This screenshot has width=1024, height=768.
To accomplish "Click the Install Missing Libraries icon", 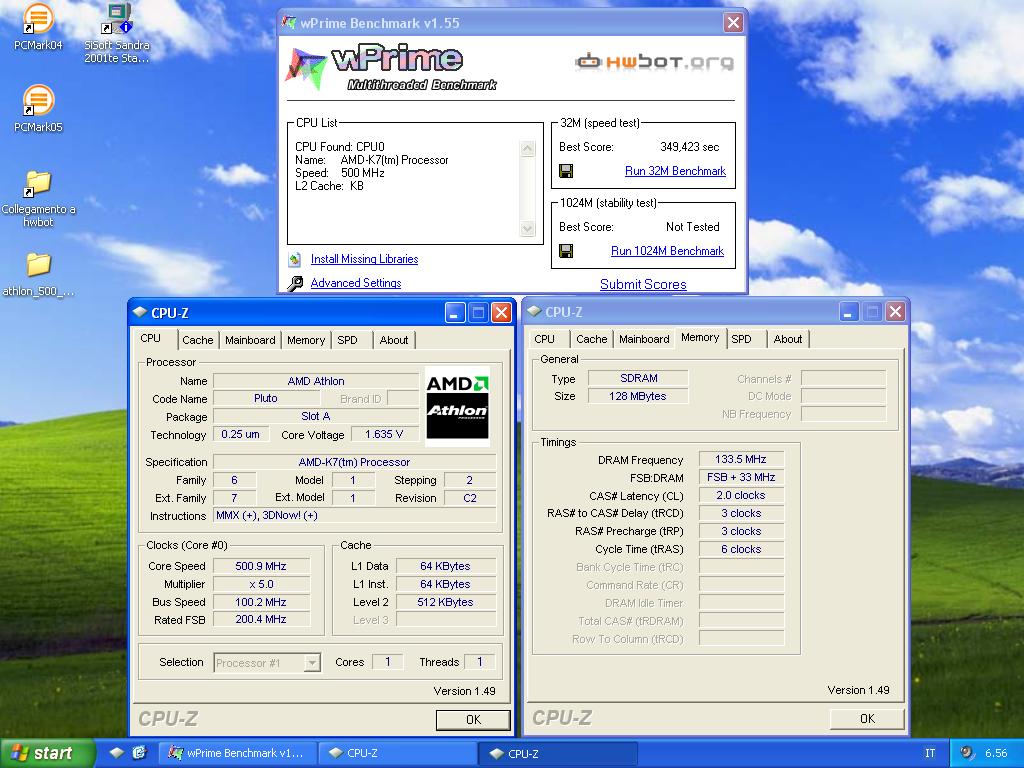I will (295, 259).
